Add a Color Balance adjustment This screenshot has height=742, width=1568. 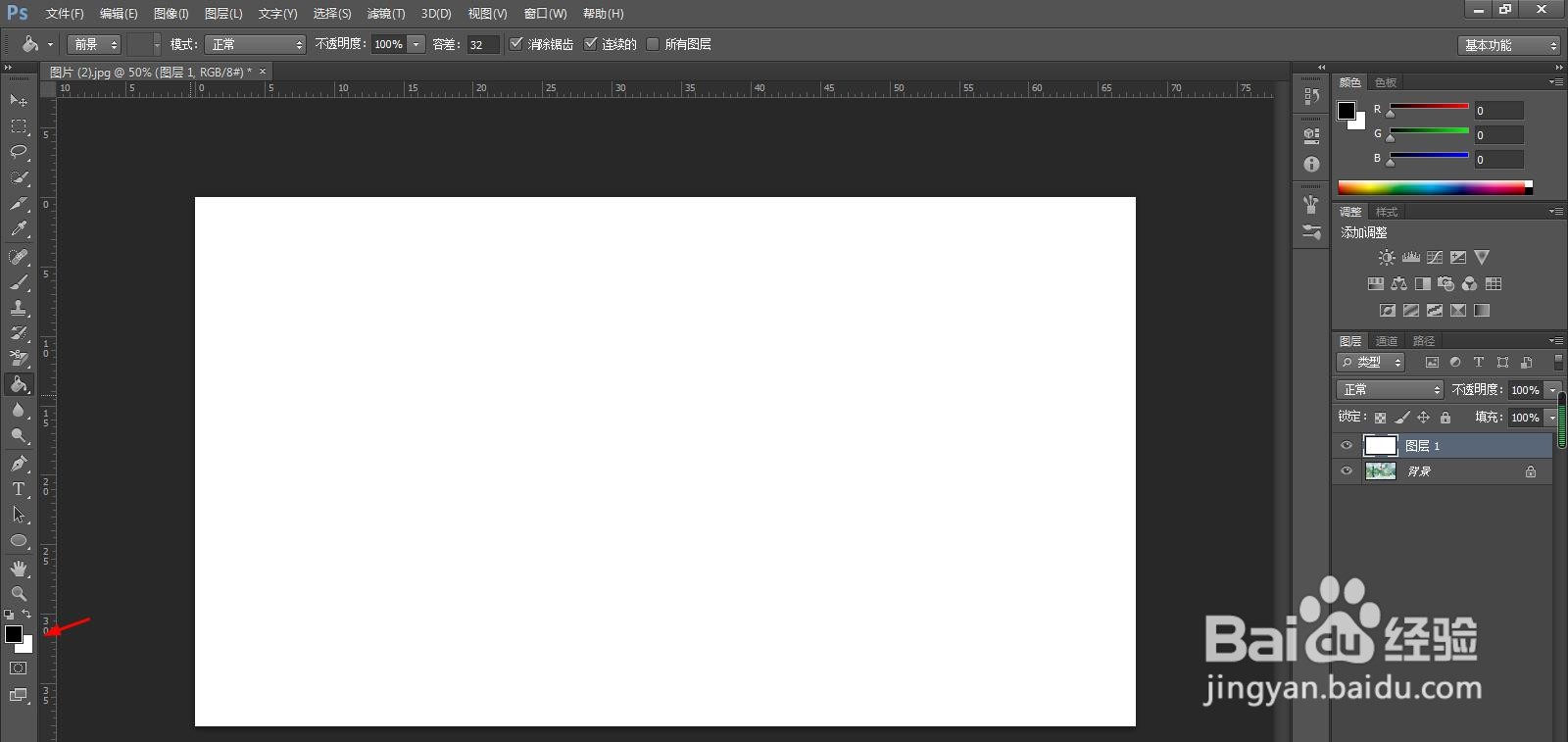pyautogui.click(x=1399, y=284)
